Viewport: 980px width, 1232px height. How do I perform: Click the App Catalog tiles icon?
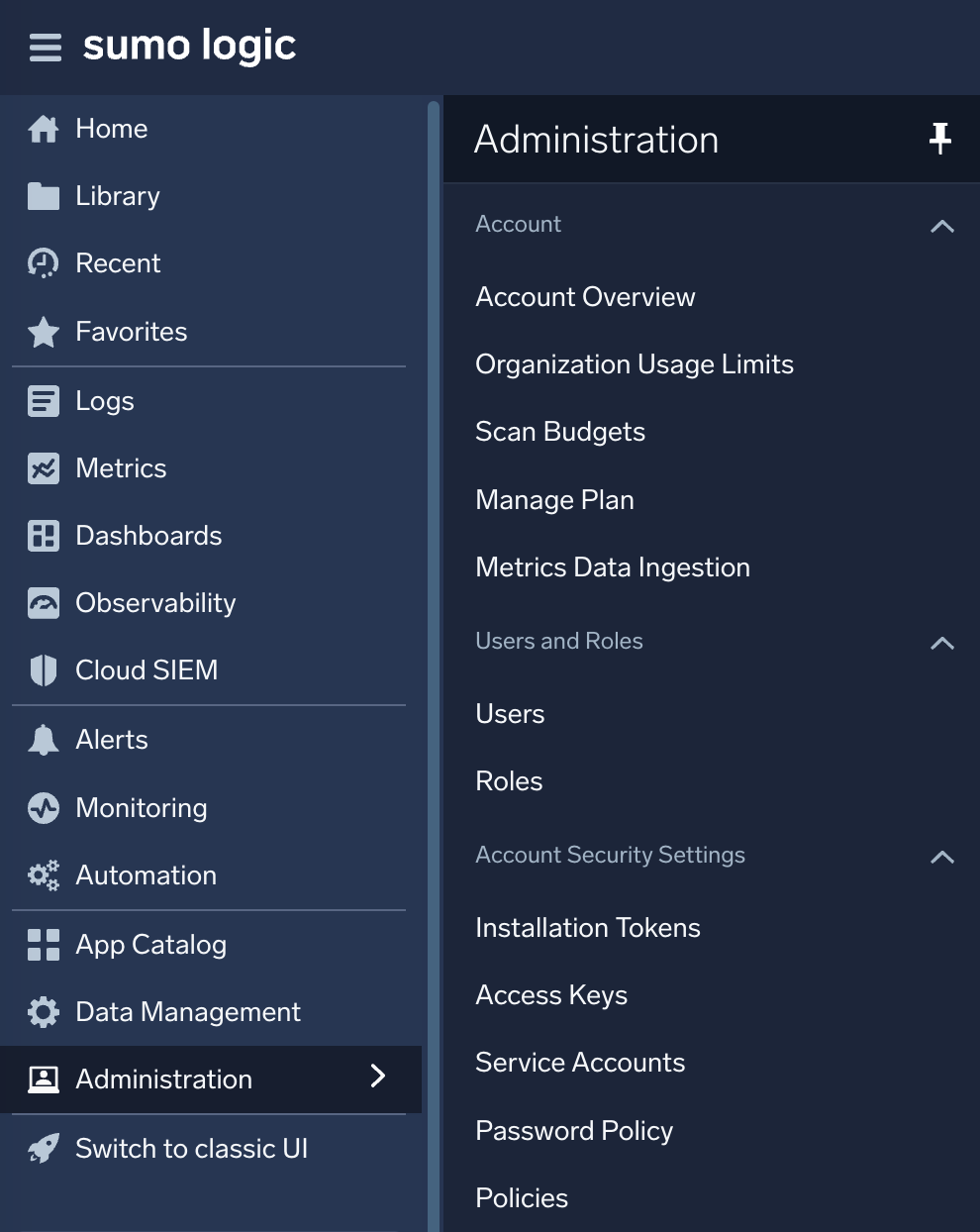[x=44, y=945]
